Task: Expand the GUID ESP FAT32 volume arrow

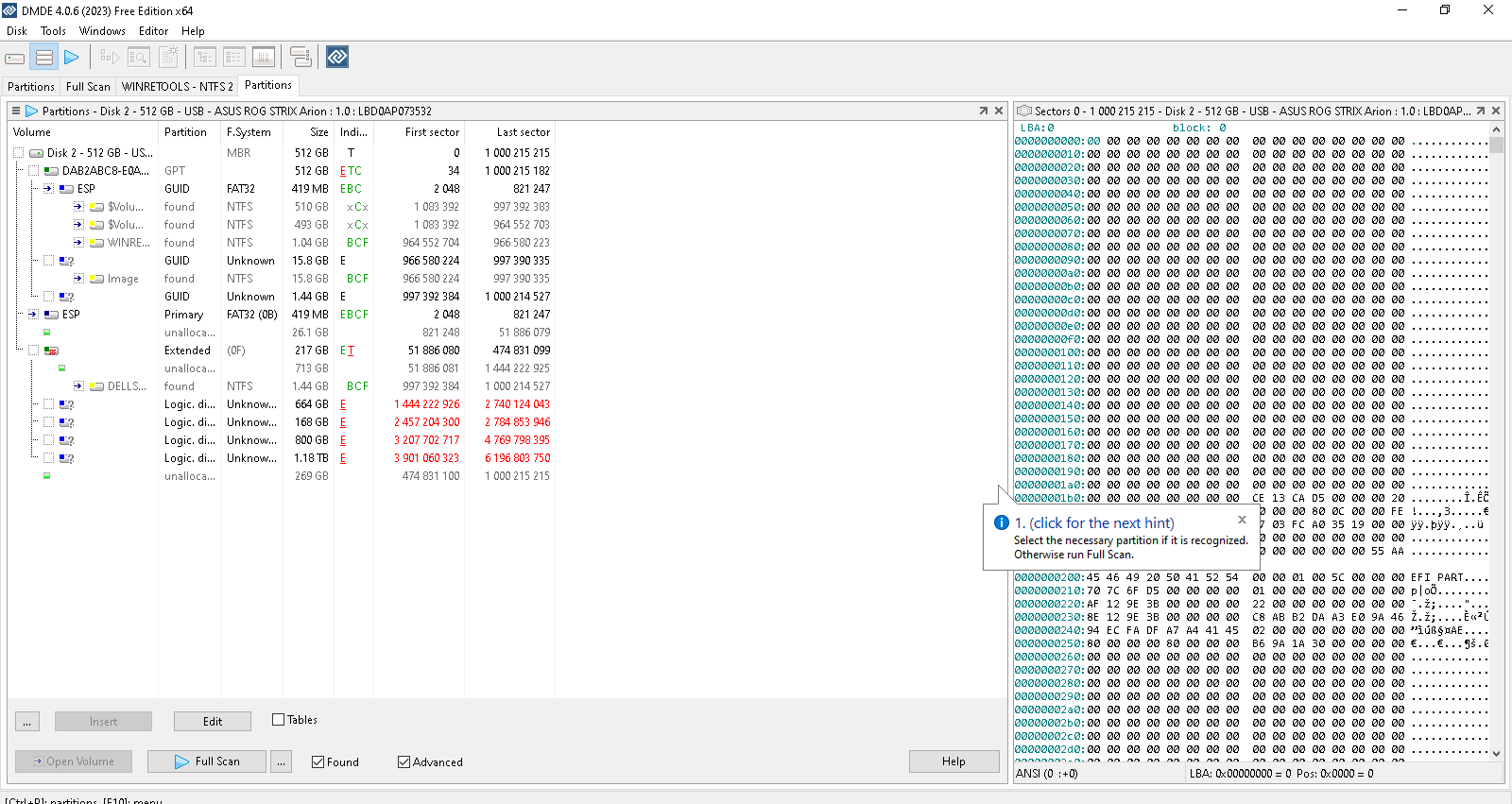Action: tap(48, 189)
